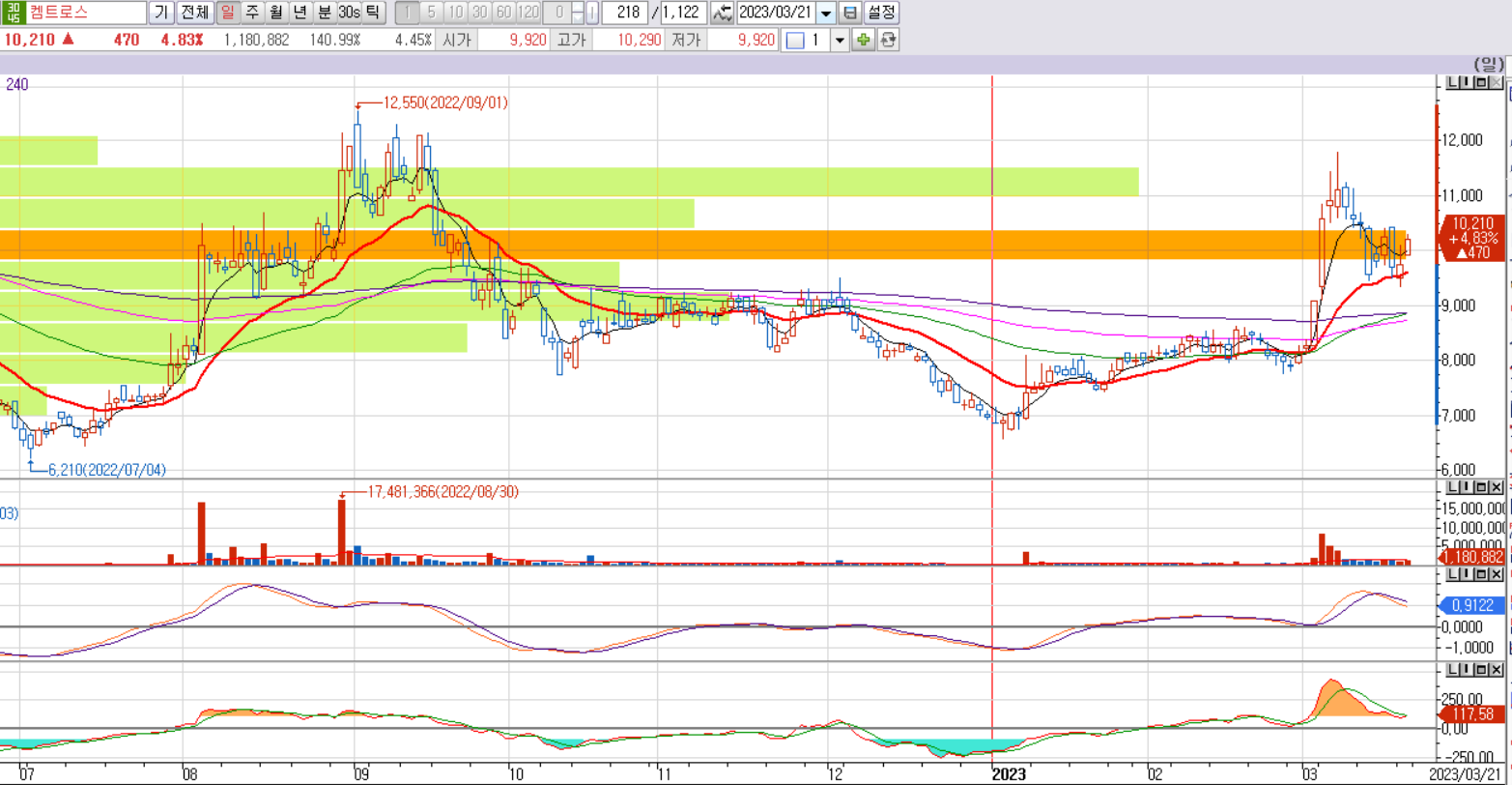
Task: Switch to the yearly (년) chart period
Action: tap(300, 13)
